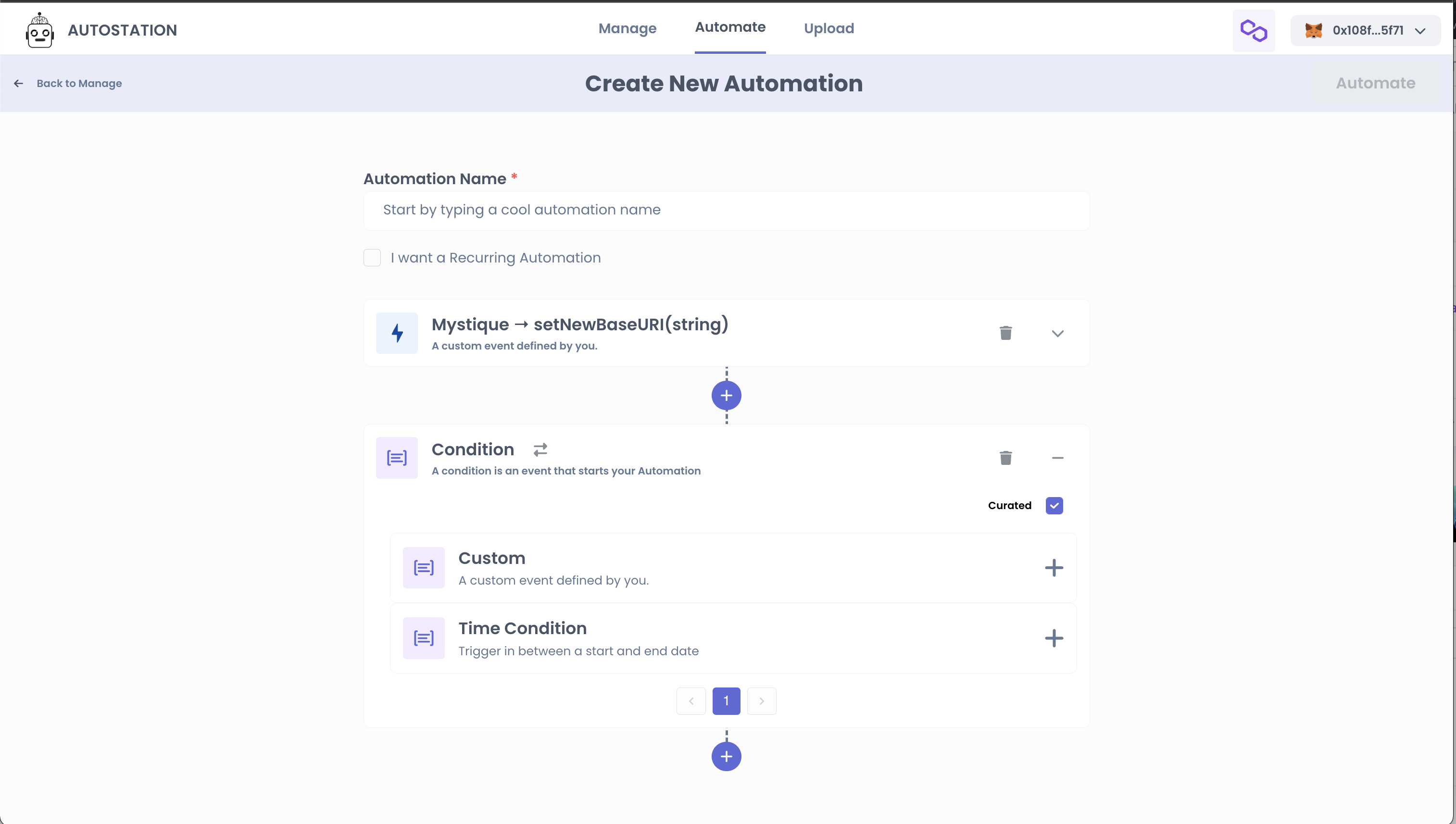Delete the Condition block with trash icon
The height and width of the screenshot is (824, 1456).
click(1005, 458)
